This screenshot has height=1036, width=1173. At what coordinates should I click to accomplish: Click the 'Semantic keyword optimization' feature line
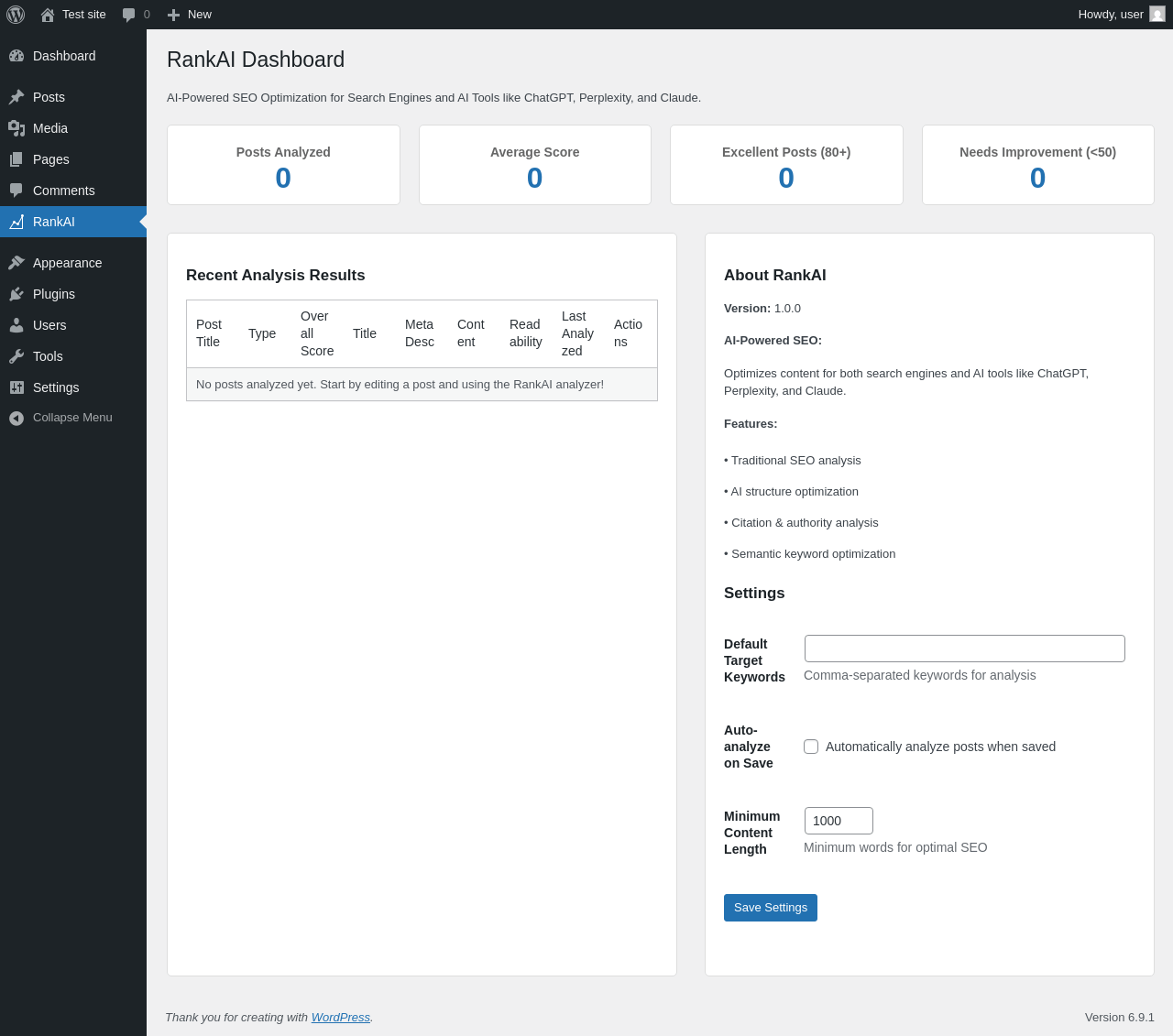tap(810, 554)
